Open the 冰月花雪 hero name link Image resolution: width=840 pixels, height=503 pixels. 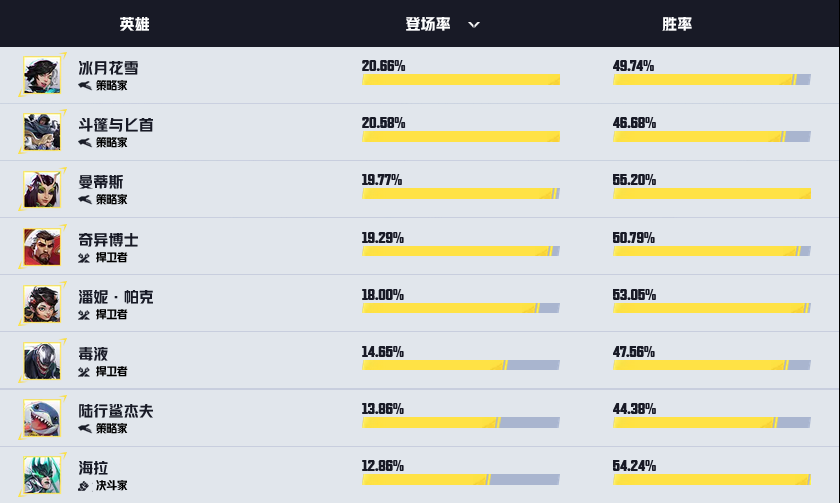point(108,68)
